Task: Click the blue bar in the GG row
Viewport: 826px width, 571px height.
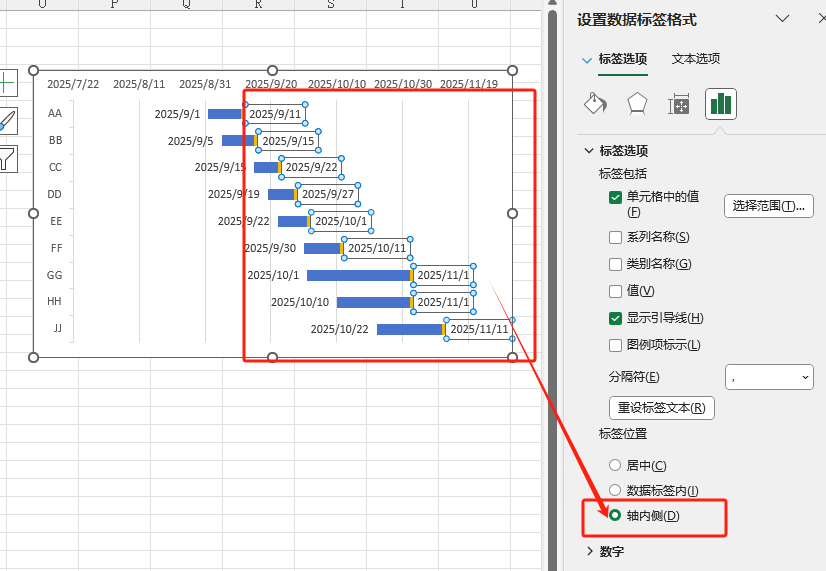Action: pyautogui.click(x=358, y=275)
